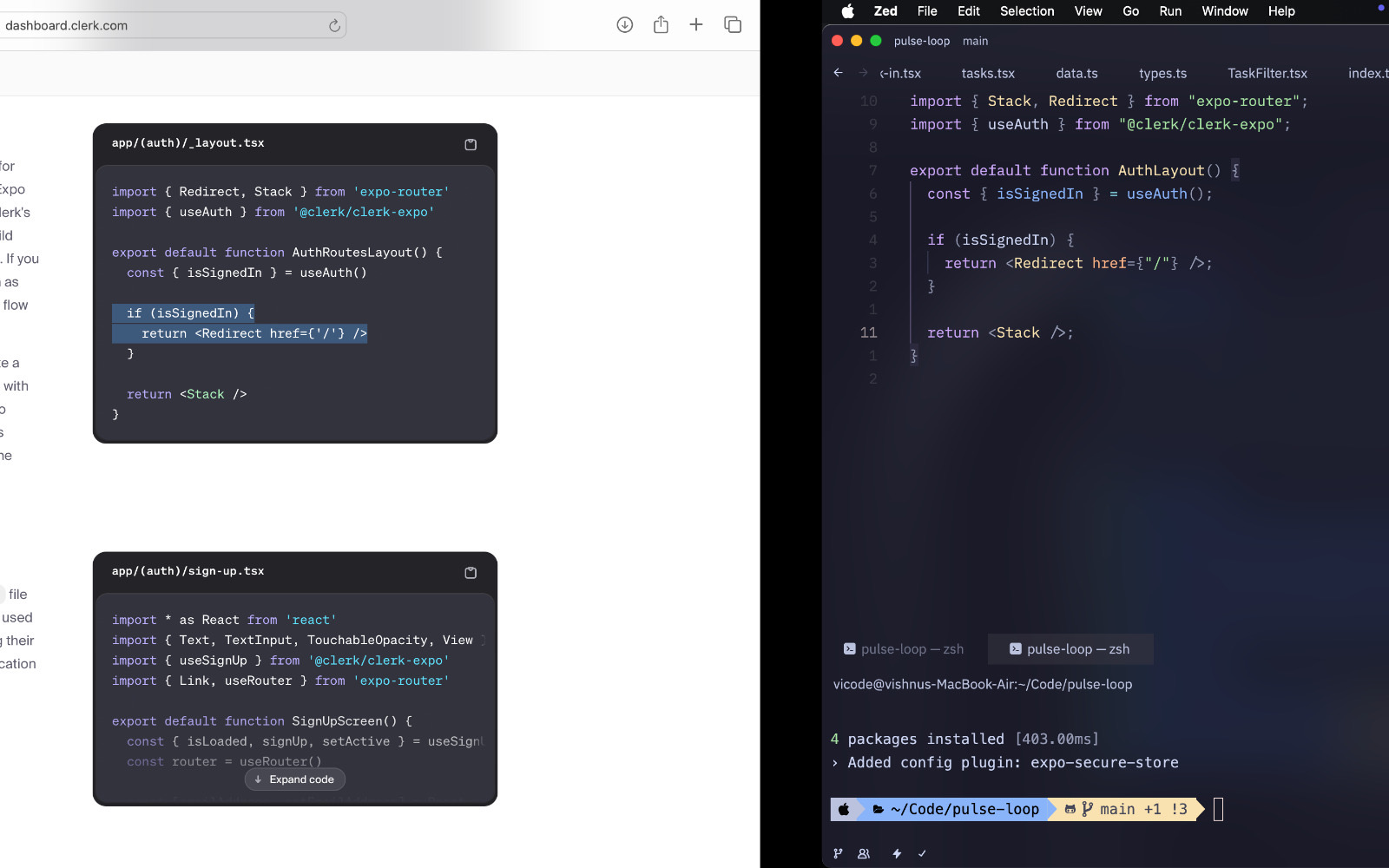Copy the _layout.tsx code snippet
The image size is (1389, 868).
click(471, 145)
